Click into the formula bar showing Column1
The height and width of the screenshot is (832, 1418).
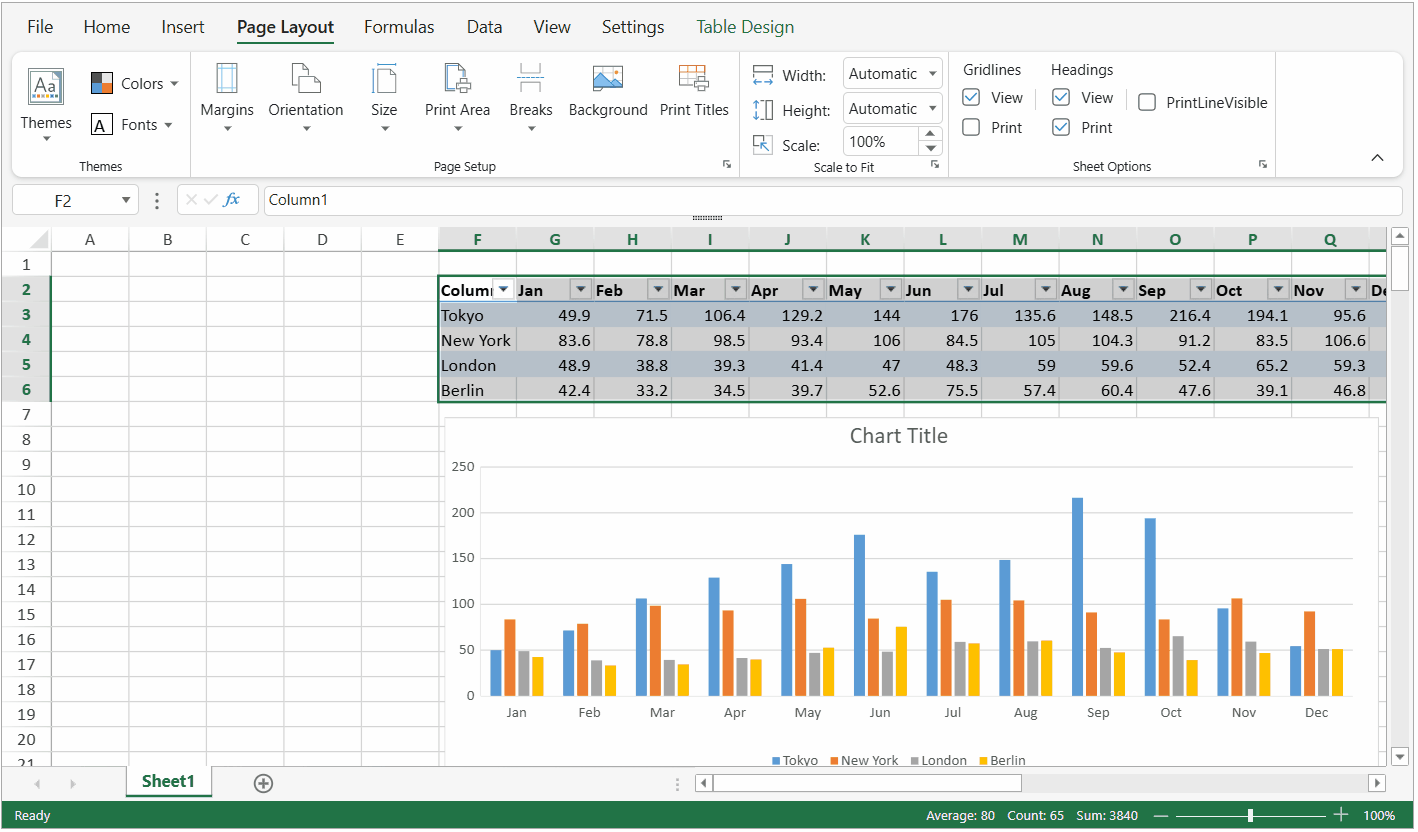[832, 200]
